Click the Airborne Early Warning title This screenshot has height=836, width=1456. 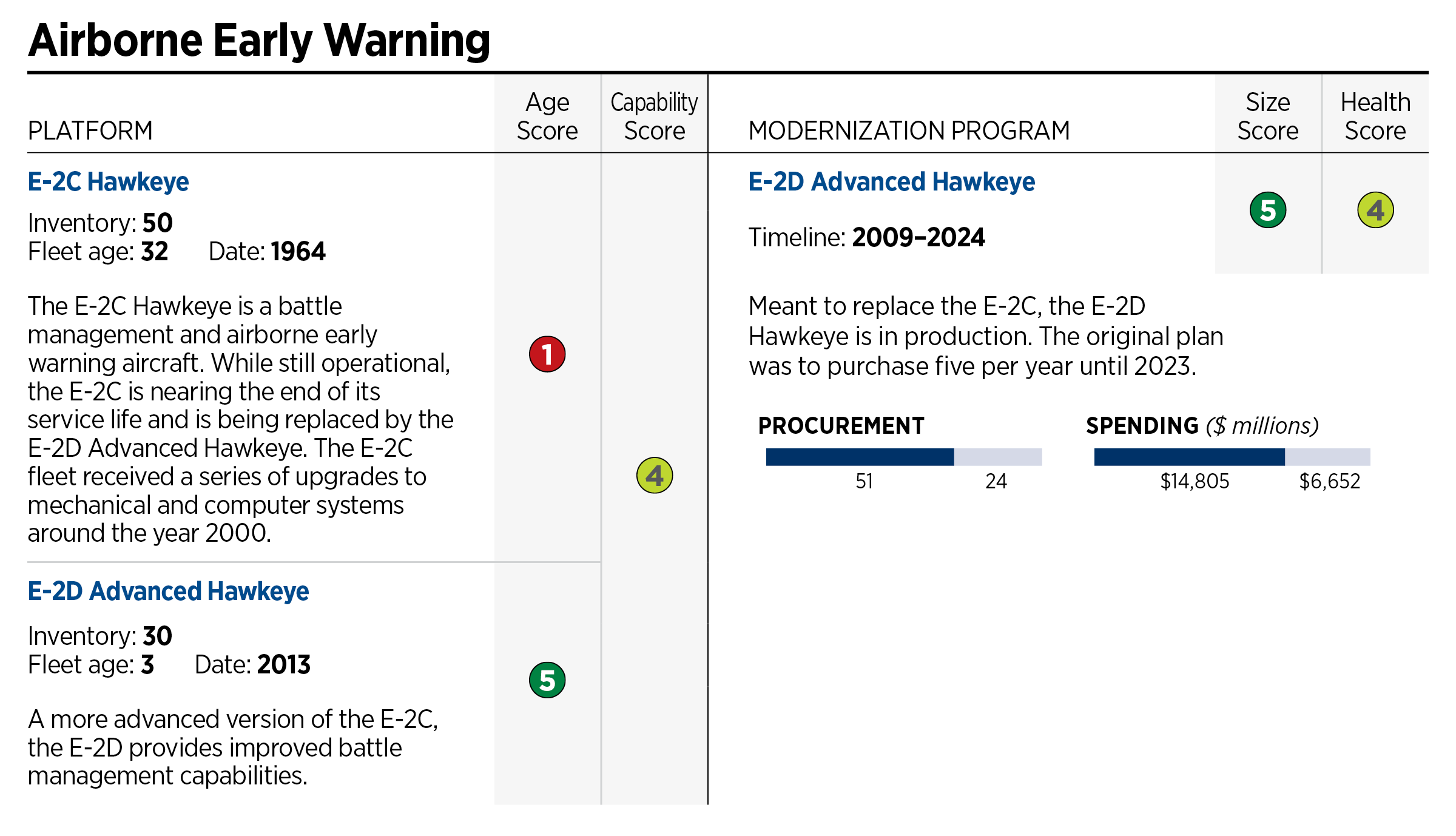point(259,41)
